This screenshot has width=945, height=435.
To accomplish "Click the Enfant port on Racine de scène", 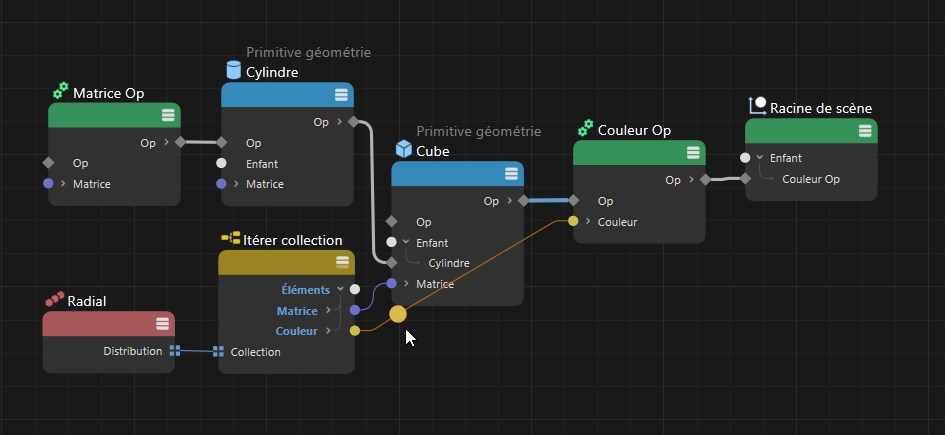I will coord(745,158).
